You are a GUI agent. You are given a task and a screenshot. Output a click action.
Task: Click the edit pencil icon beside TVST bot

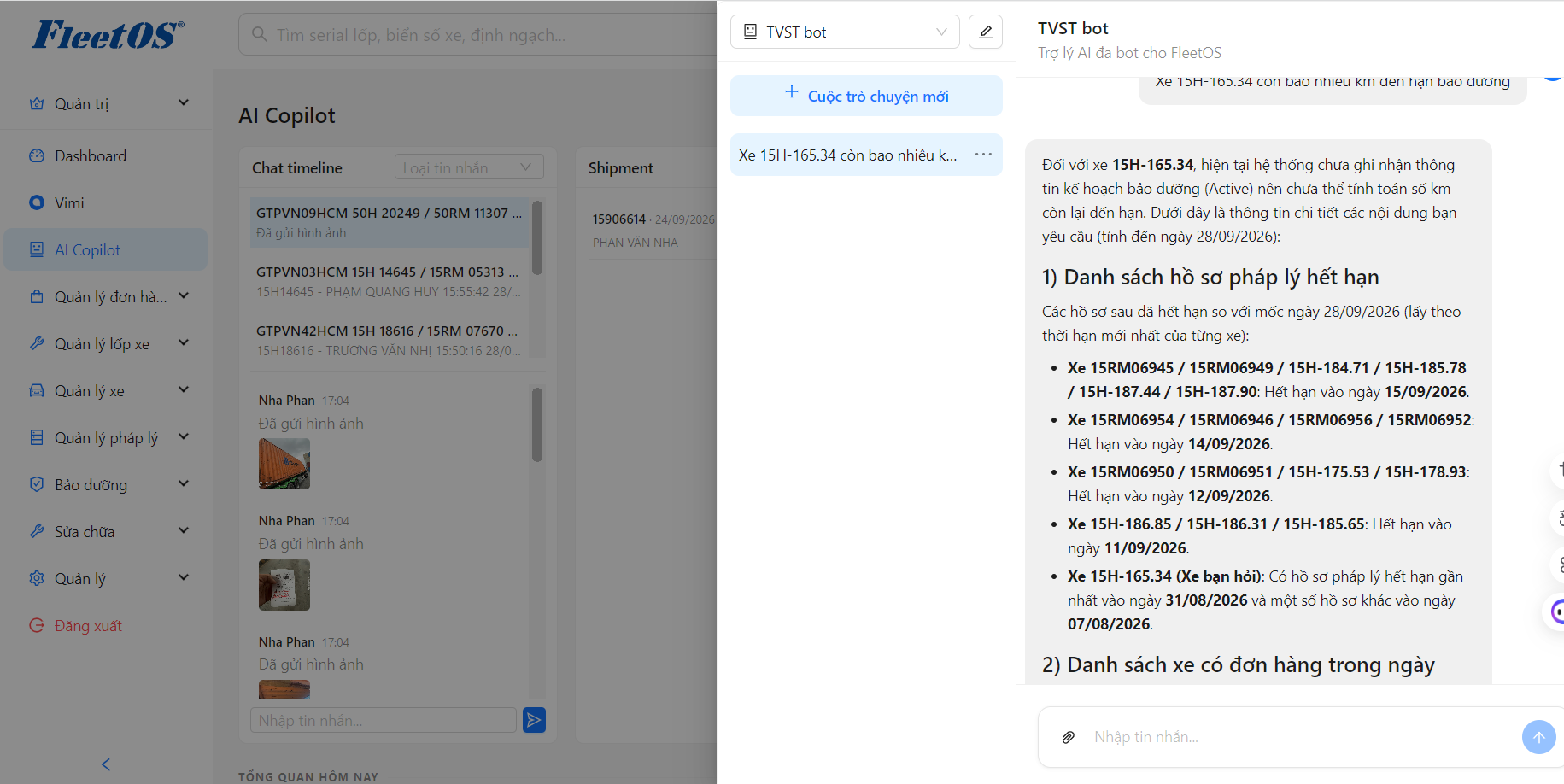point(985,32)
